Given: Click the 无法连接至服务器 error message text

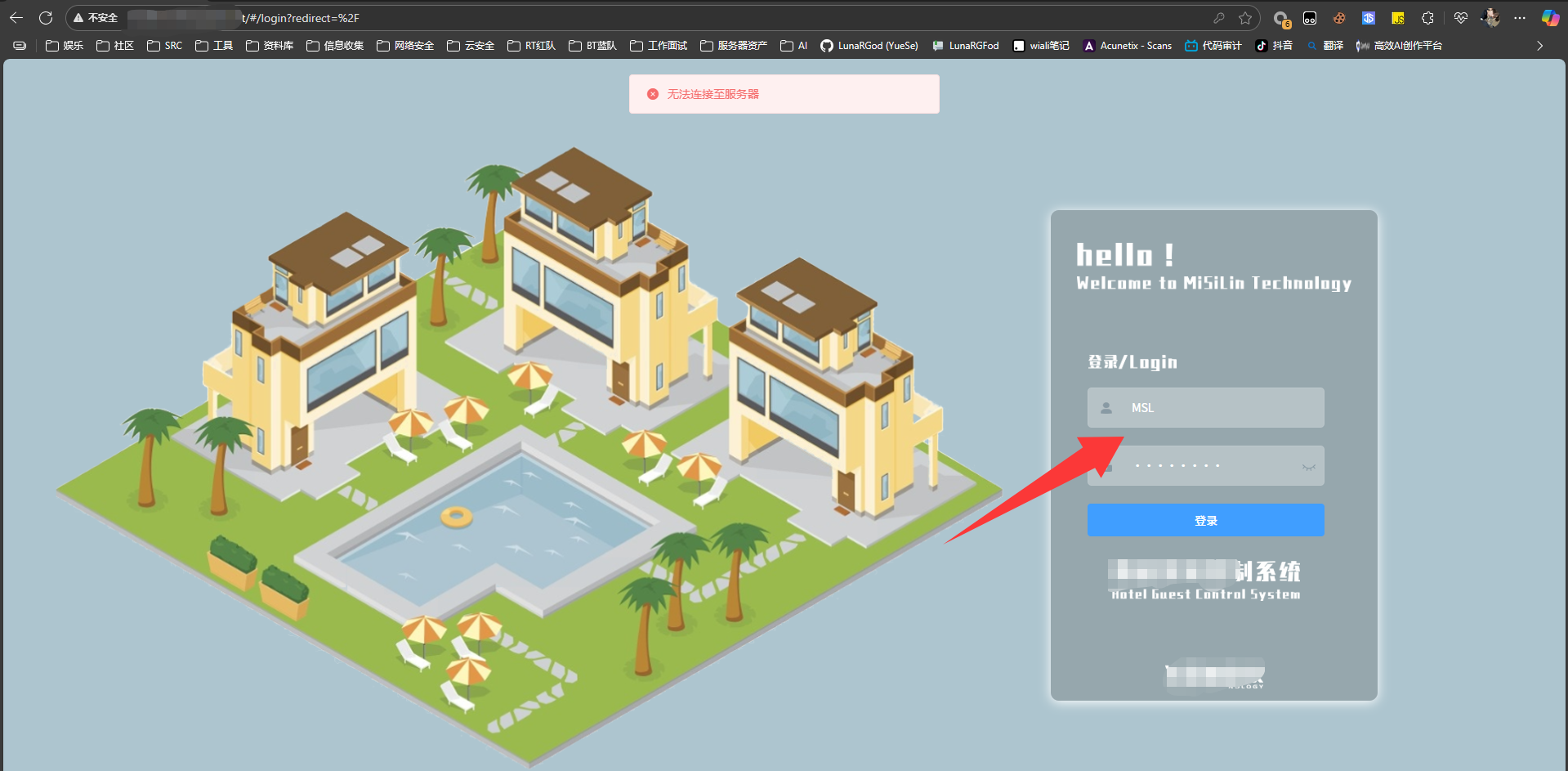Looking at the screenshot, I should (x=713, y=94).
